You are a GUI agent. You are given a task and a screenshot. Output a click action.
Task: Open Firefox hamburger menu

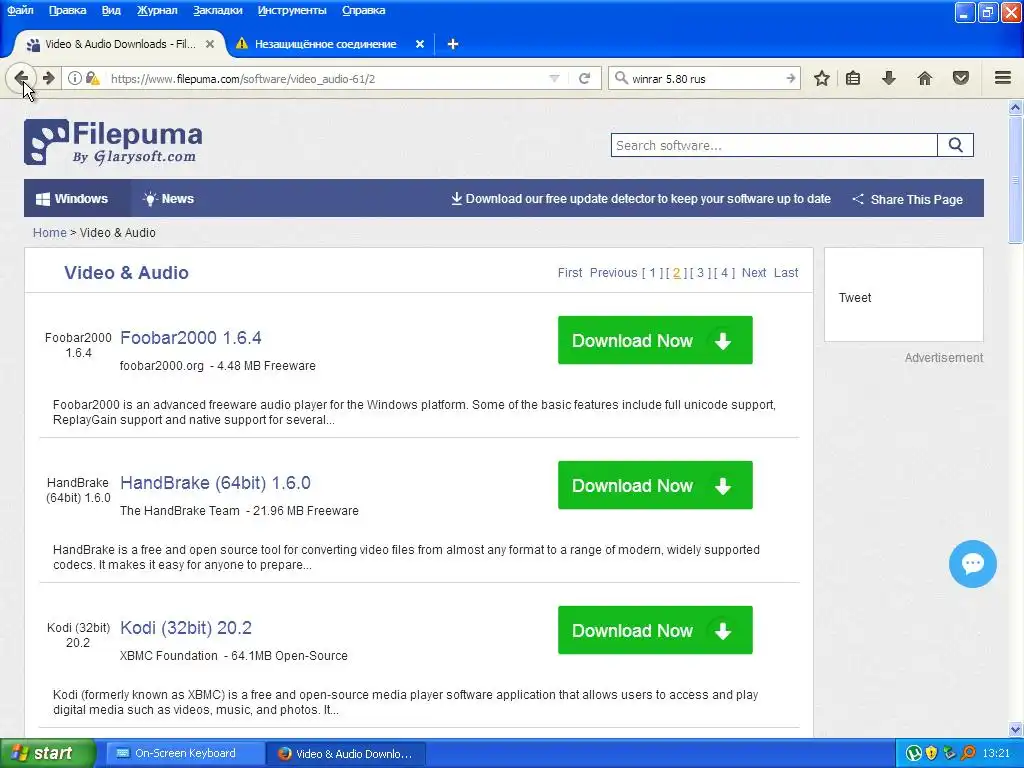1003,78
